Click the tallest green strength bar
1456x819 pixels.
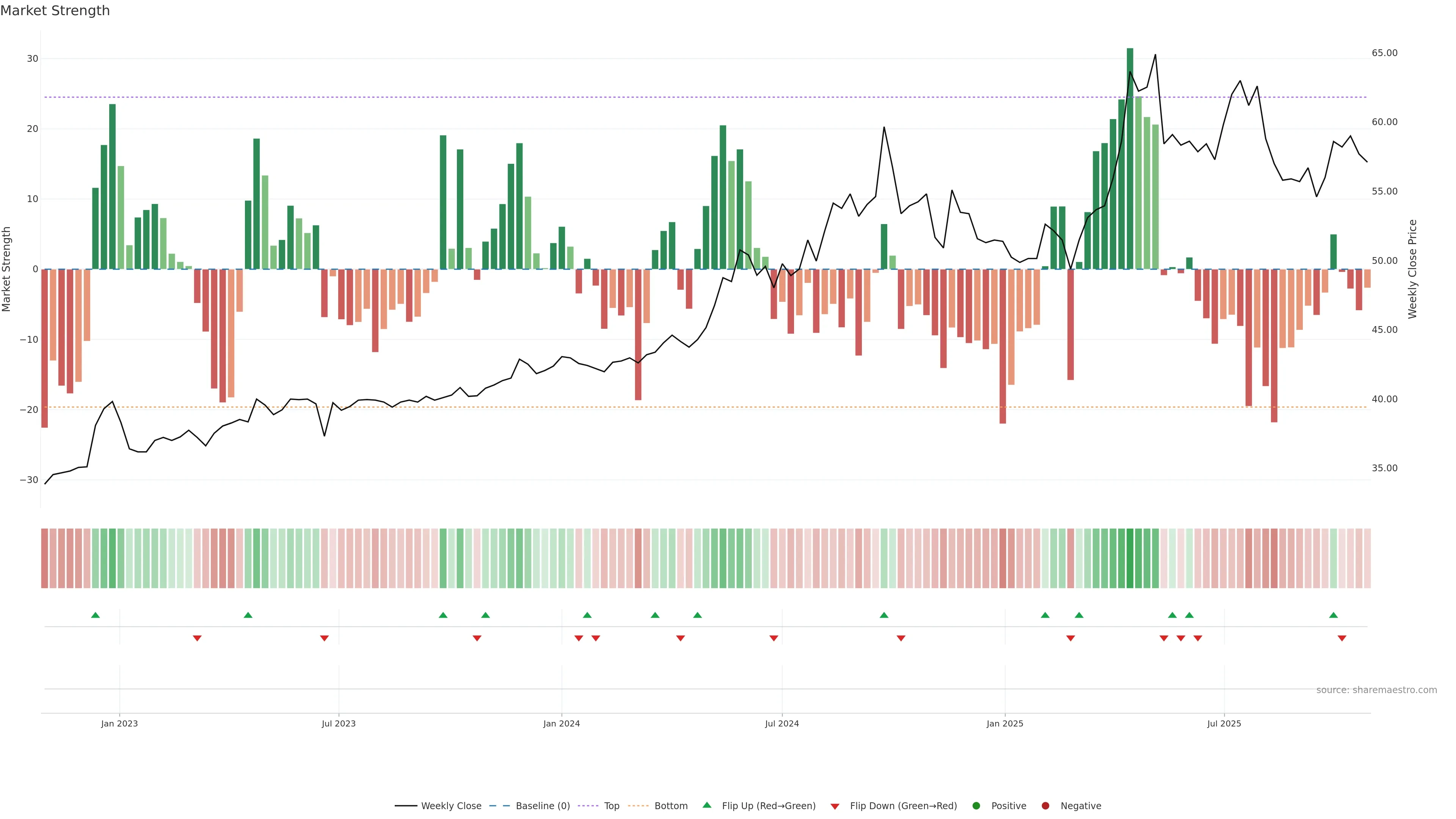(1130, 158)
